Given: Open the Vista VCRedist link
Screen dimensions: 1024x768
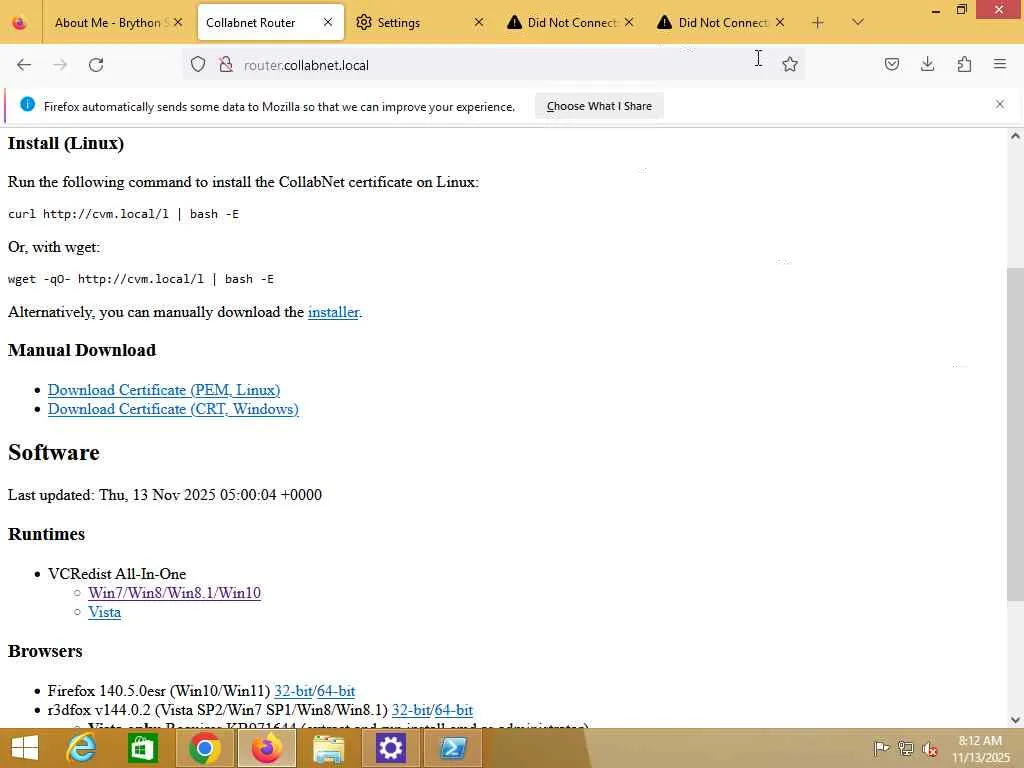Looking at the screenshot, I should click(x=104, y=612).
